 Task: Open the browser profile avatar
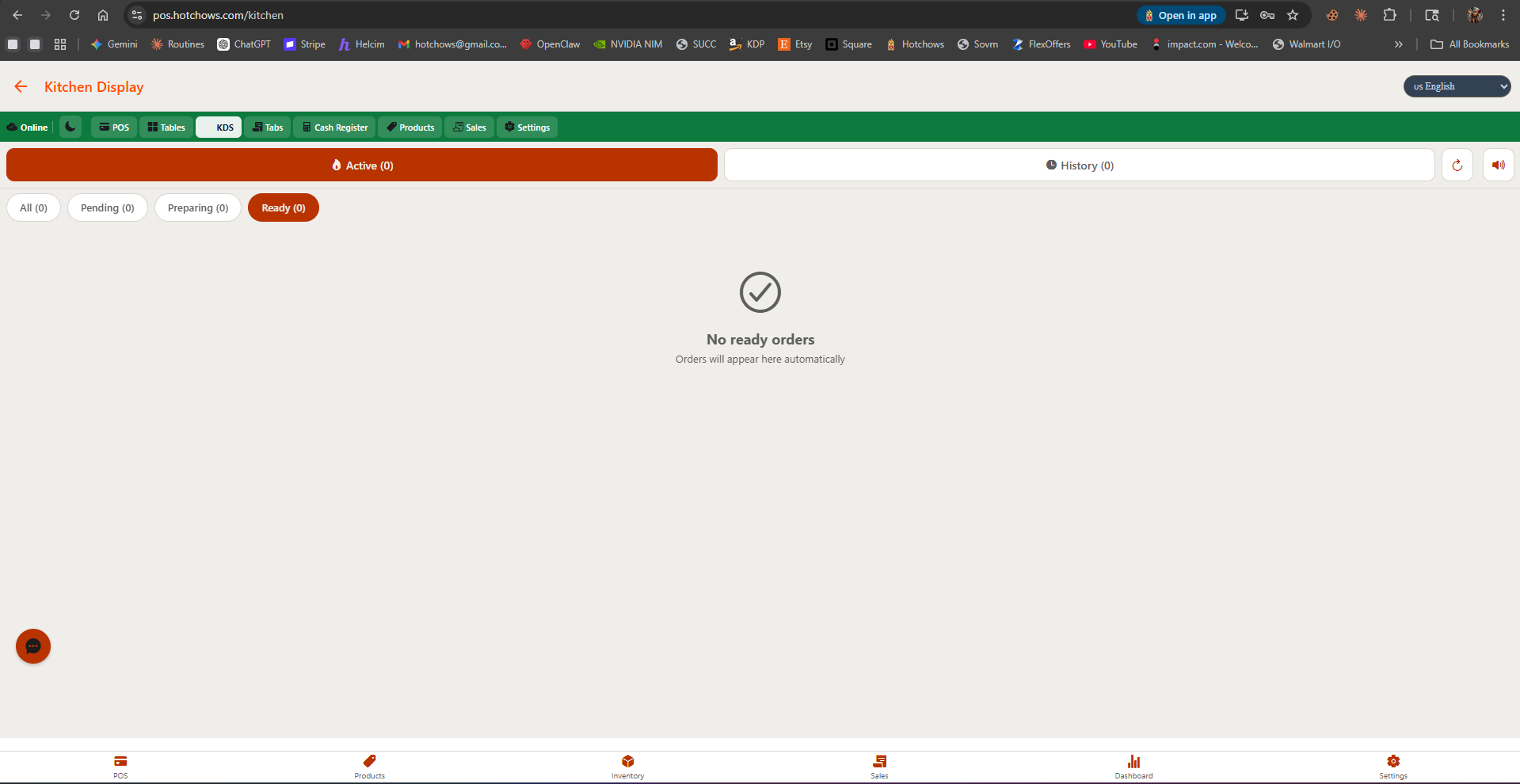coord(1475,15)
